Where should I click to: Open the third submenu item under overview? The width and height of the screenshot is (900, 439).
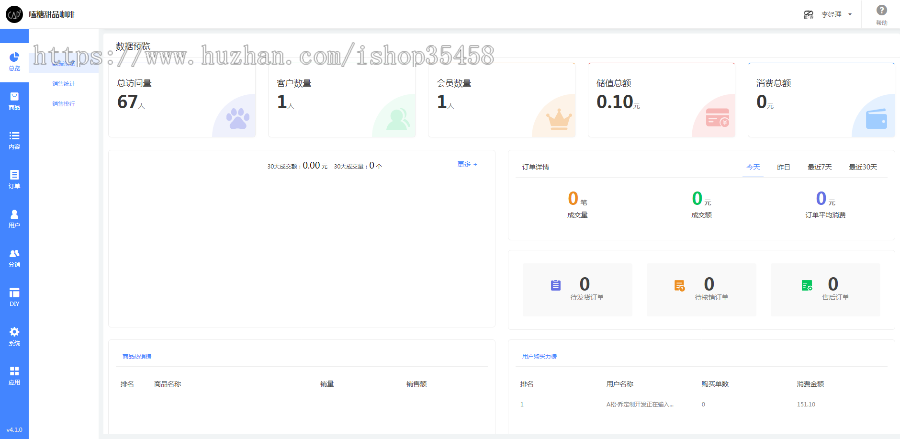(x=64, y=104)
